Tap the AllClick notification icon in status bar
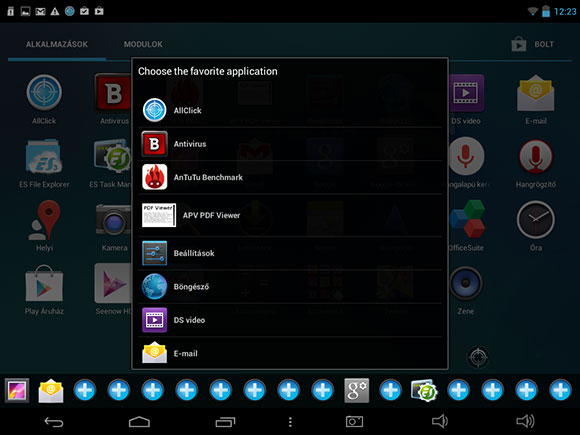580x435 pixels. pos(70,11)
